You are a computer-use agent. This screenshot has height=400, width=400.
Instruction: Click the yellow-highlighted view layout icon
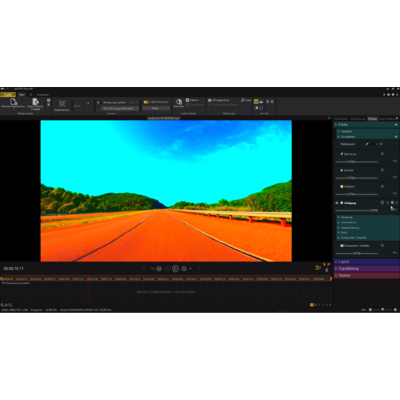pyautogui.click(x=256, y=102)
